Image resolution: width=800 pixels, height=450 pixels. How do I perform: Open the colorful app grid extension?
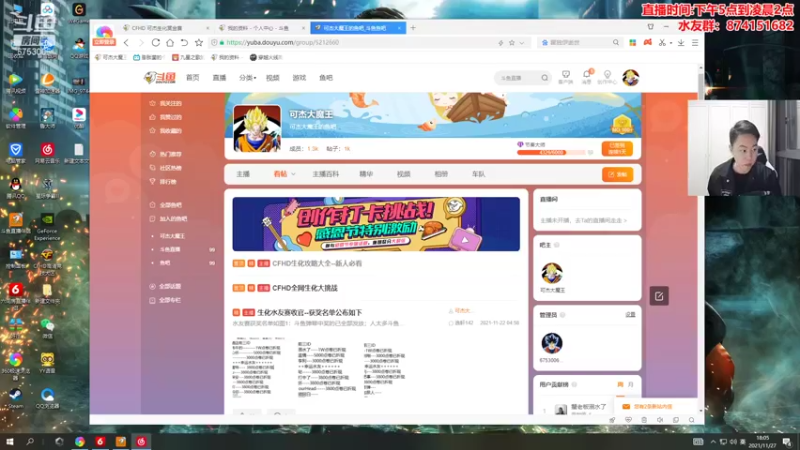pos(633,43)
